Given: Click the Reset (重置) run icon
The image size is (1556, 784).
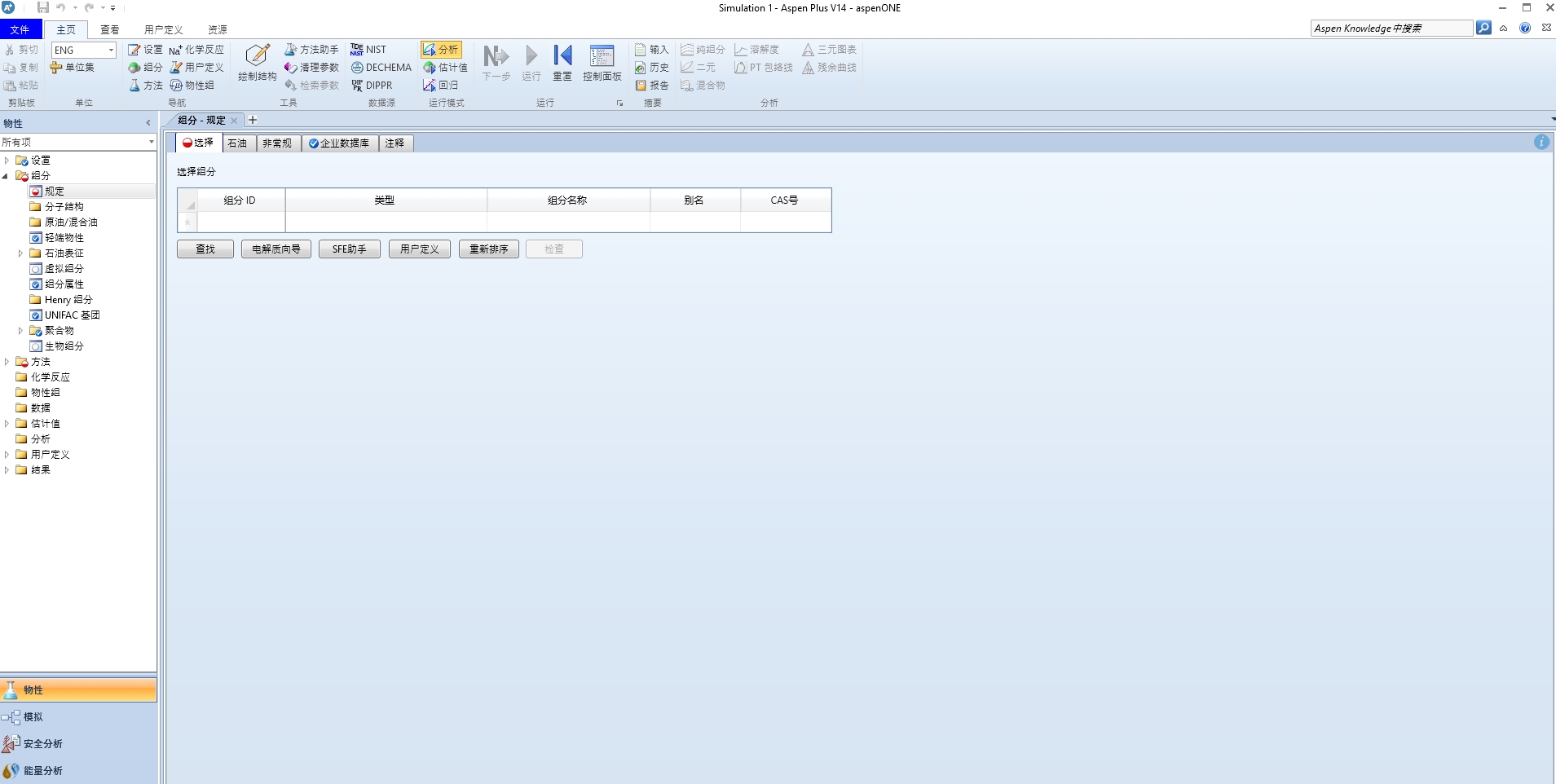Looking at the screenshot, I should tap(562, 62).
